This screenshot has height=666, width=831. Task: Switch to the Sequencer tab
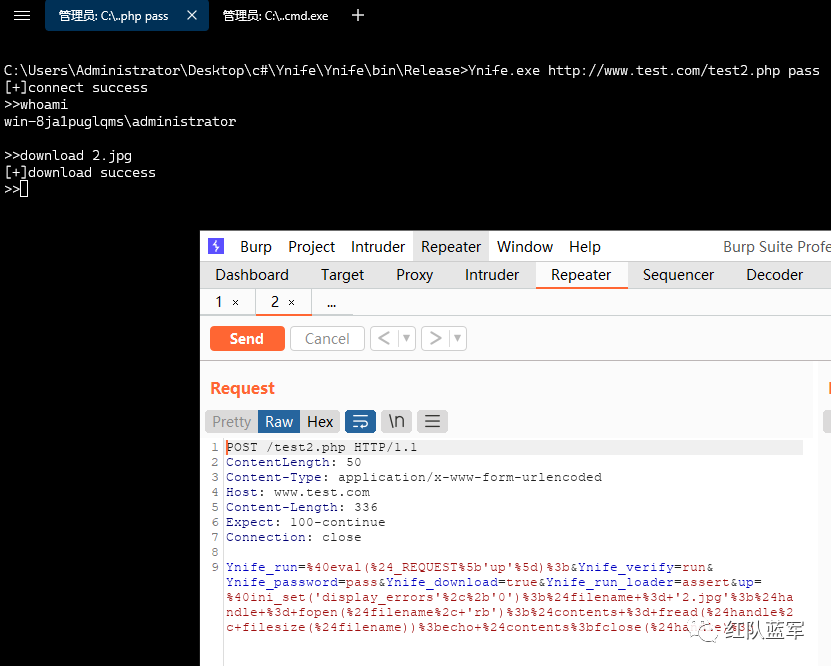coord(678,275)
